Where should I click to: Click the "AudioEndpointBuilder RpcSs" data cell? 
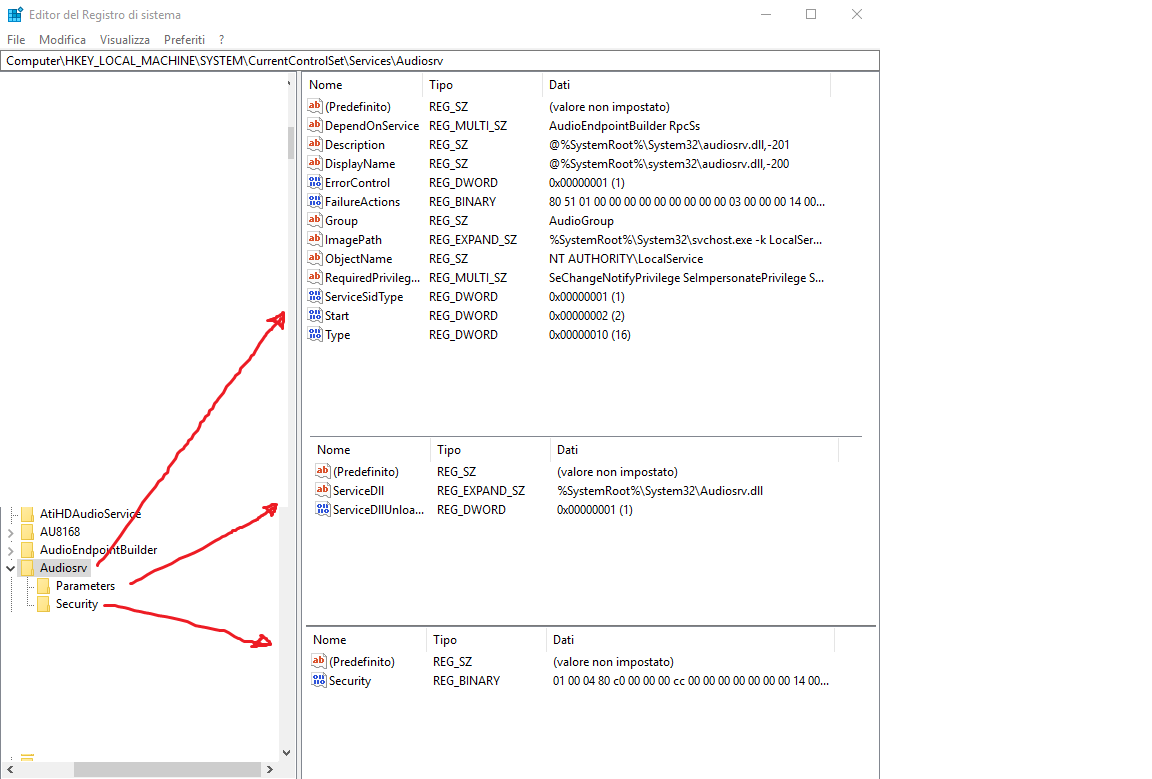[x=624, y=126]
